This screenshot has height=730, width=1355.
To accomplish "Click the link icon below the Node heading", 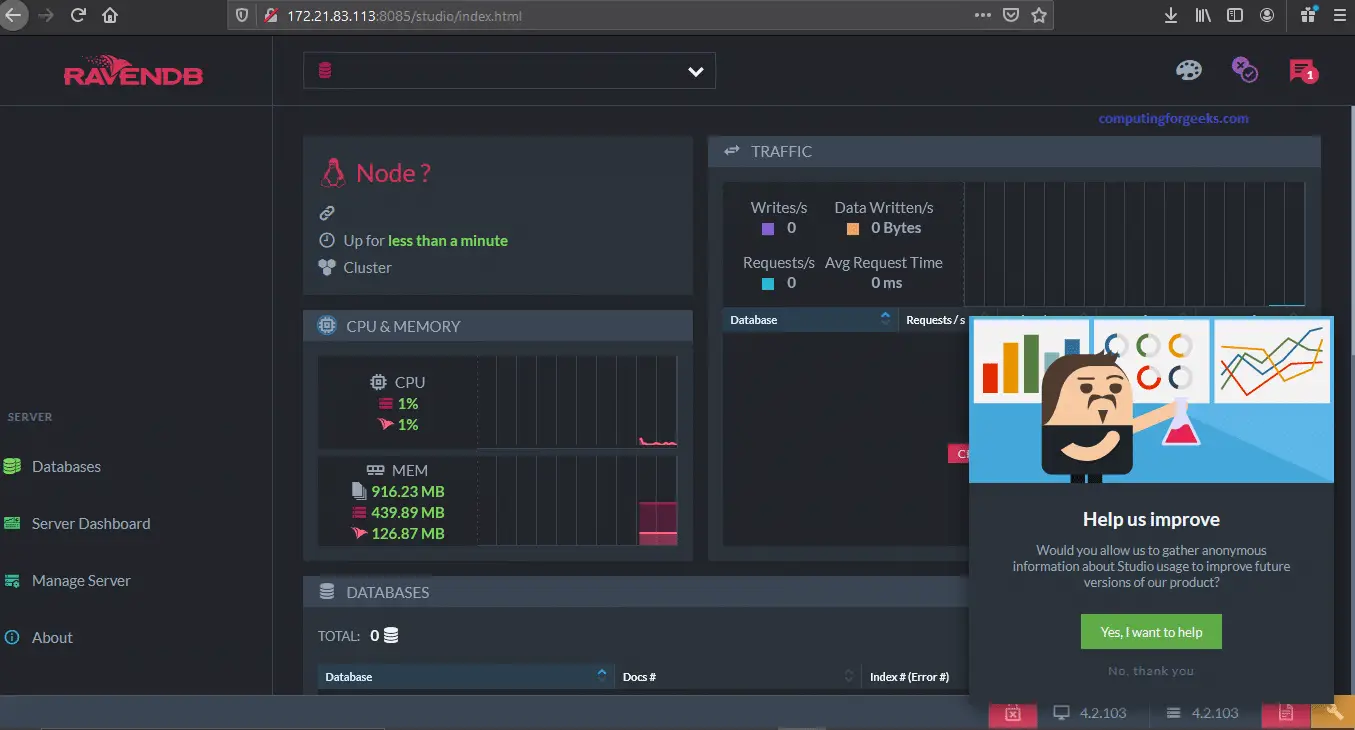I will (325, 212).
